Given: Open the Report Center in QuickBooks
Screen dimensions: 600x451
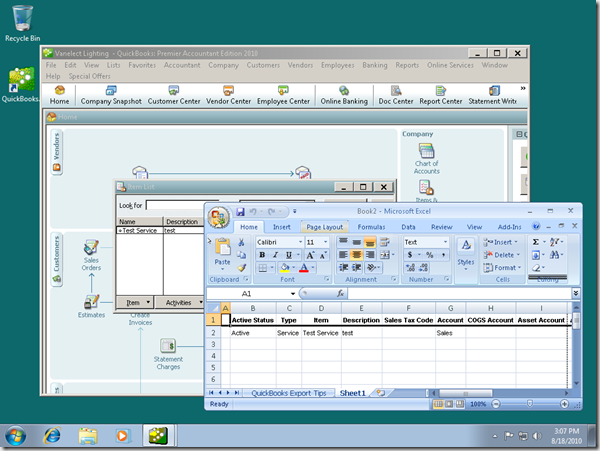Looking at the screenshot, I should 440,95.
